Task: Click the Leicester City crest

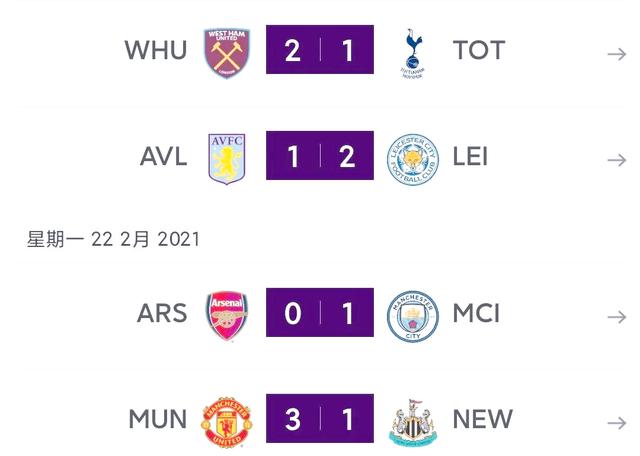Action: point(412,158)
